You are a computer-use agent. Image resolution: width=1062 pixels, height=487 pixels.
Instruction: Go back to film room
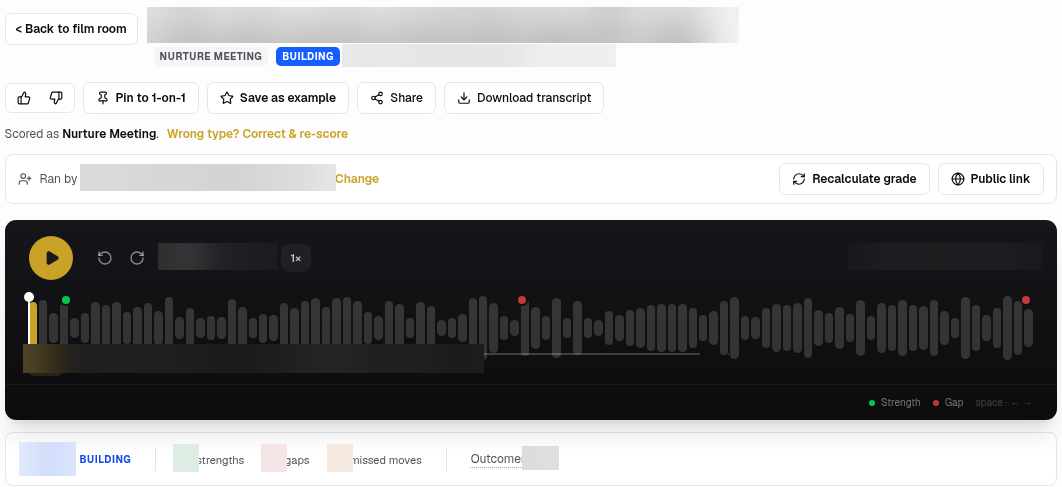click(71, 29)
